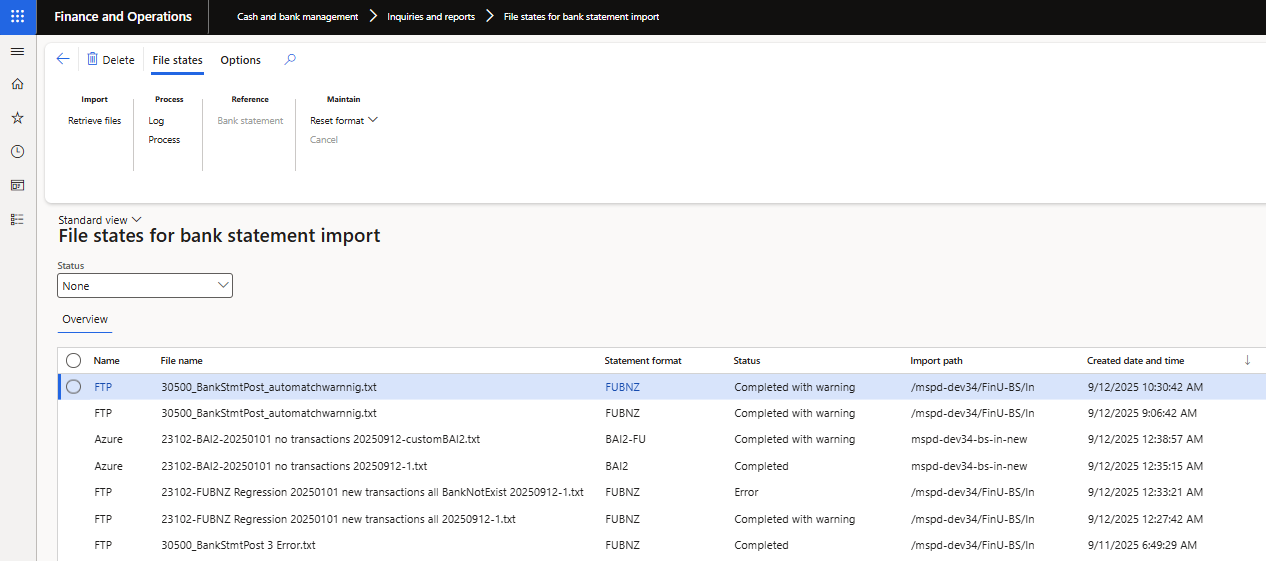
Task: Sort by Created date and time column
Action: coord(1135,361)
